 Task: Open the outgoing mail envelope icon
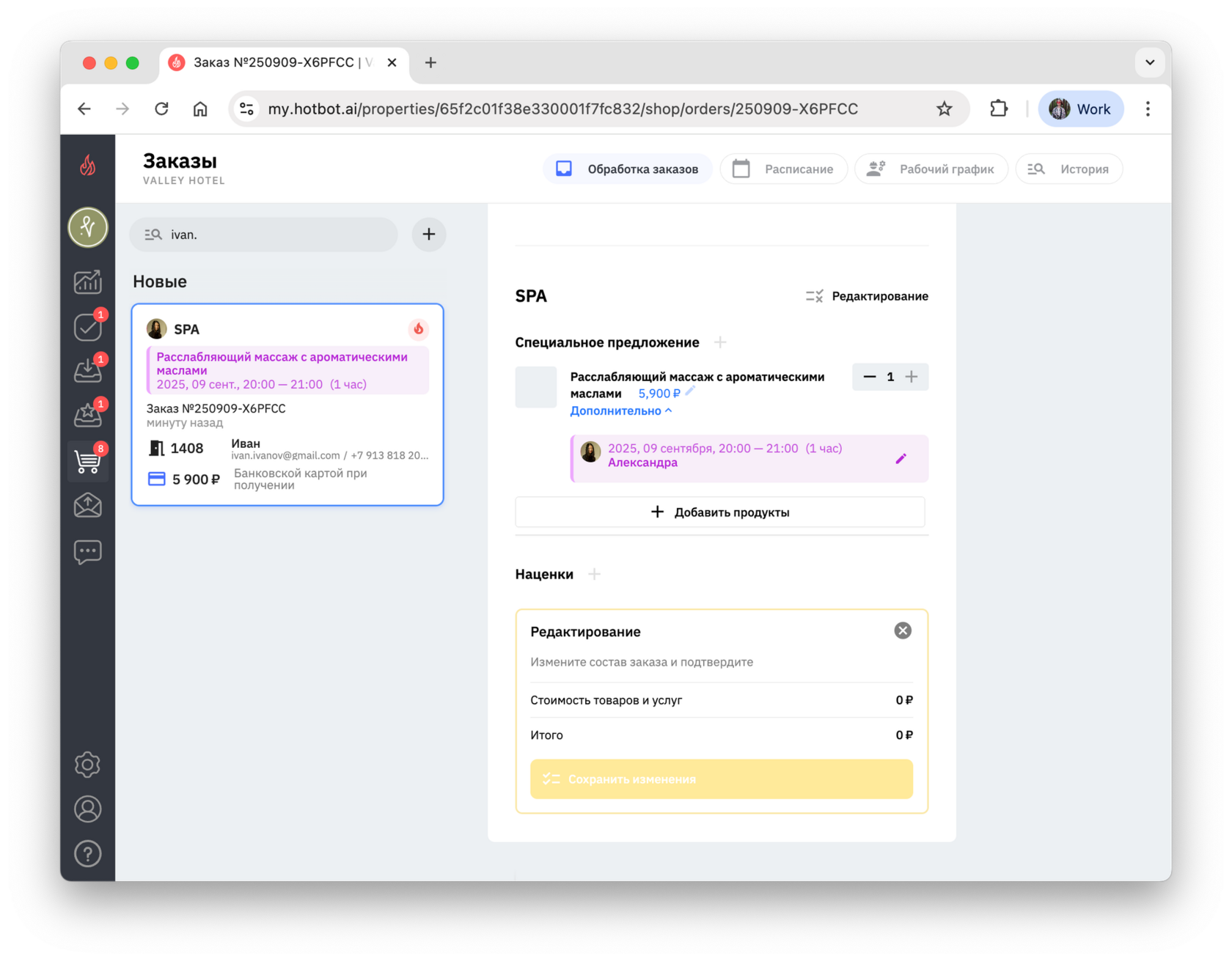pos(88,506)
